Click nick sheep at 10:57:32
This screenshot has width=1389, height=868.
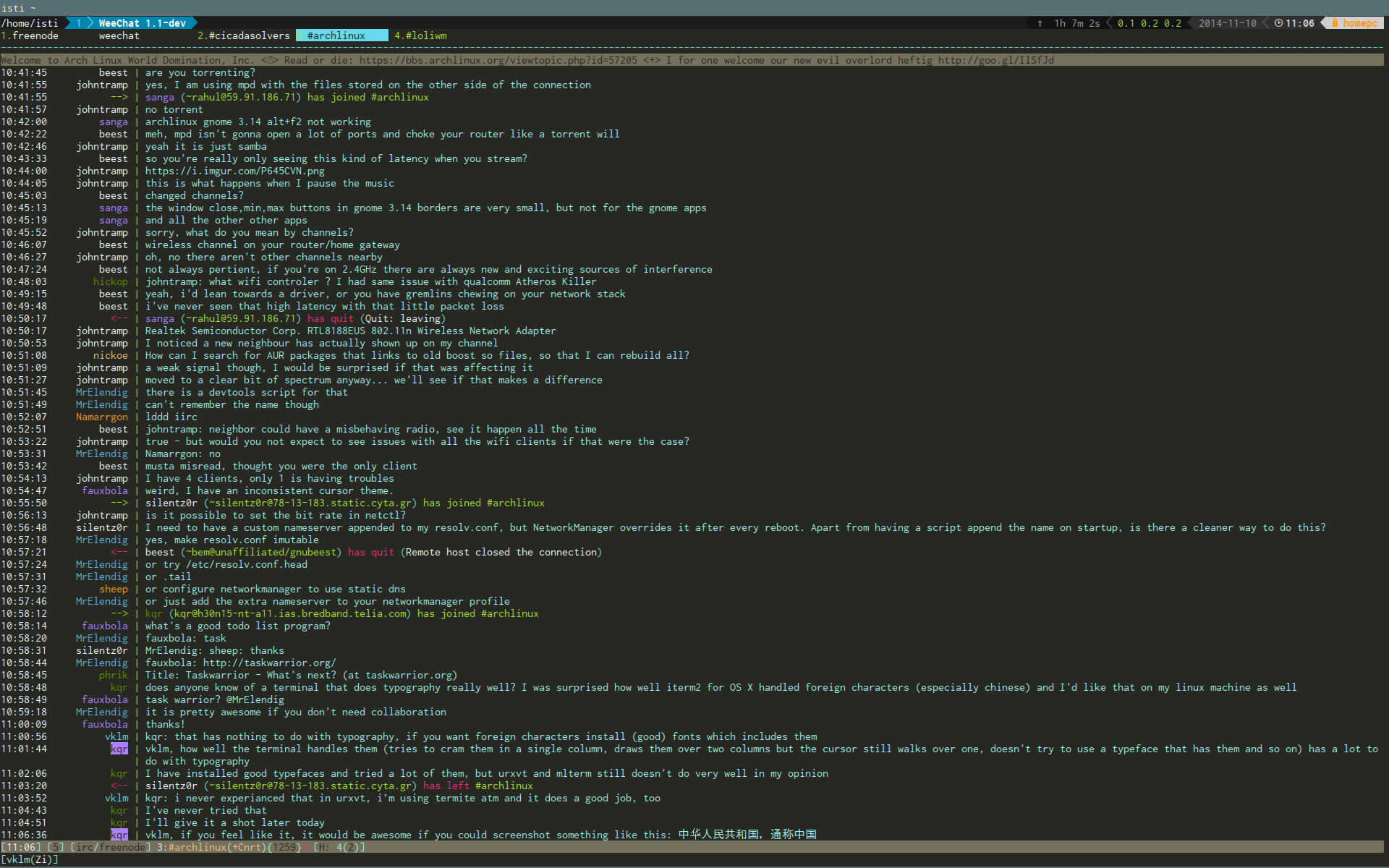(114, 589)
